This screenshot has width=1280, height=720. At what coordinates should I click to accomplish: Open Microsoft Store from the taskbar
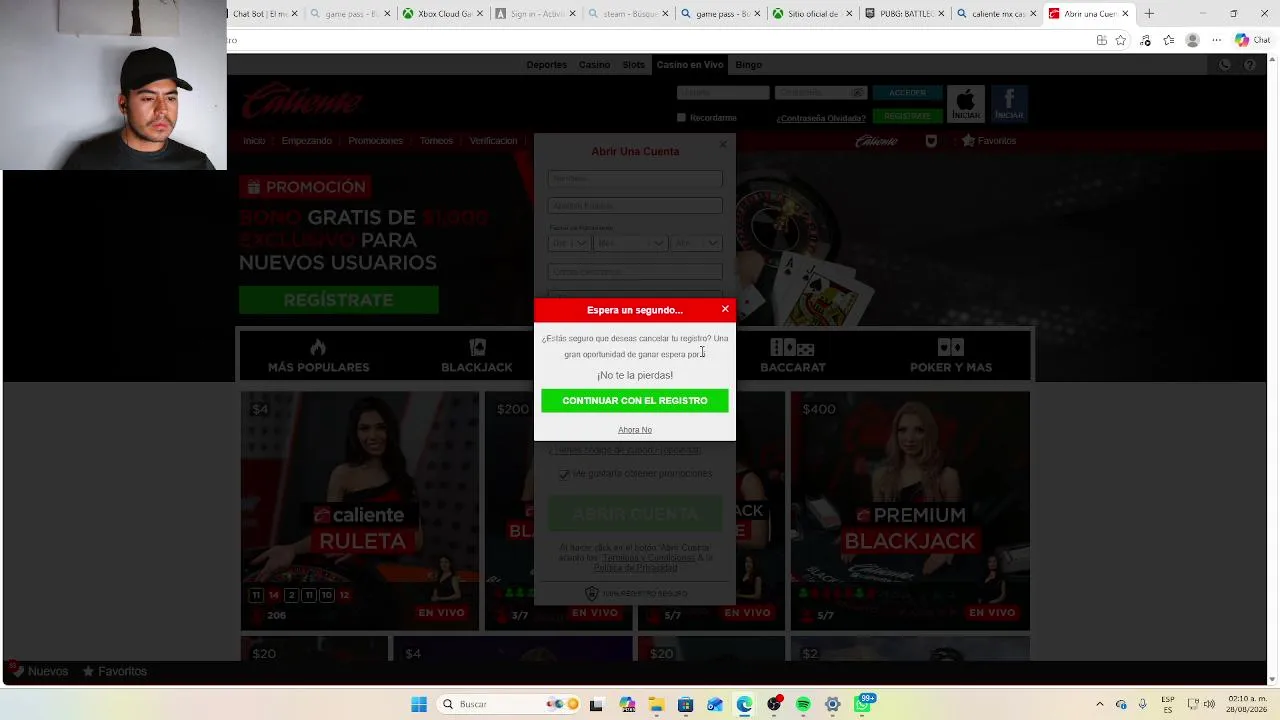coord(685,705)
